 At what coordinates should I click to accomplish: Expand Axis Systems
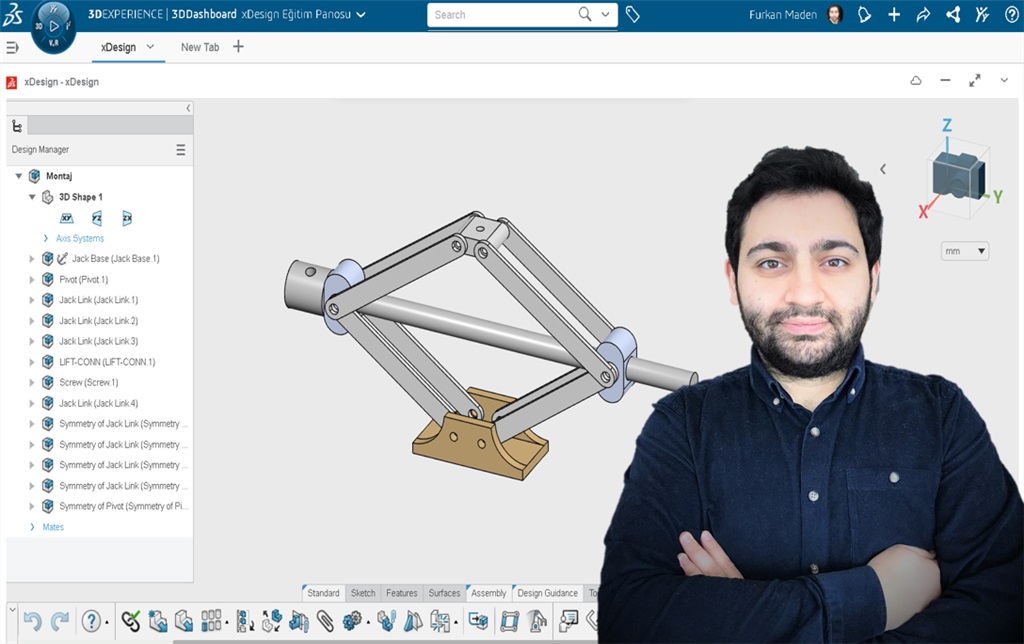point(45,238)
